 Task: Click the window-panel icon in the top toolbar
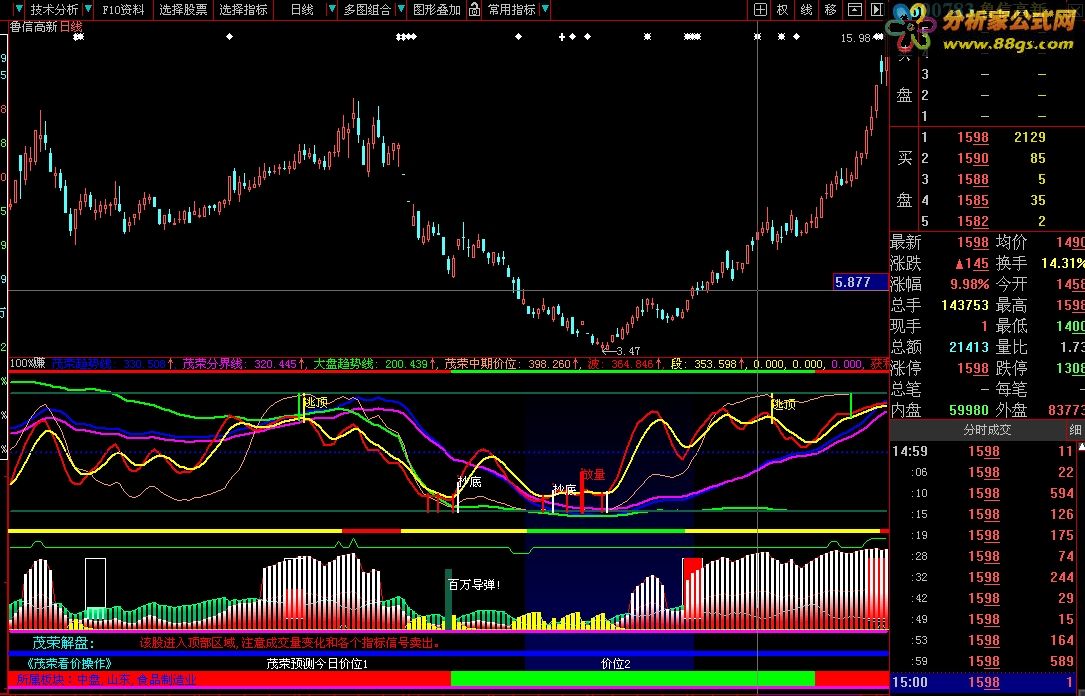pyautogui.click(x=855, y=10)
